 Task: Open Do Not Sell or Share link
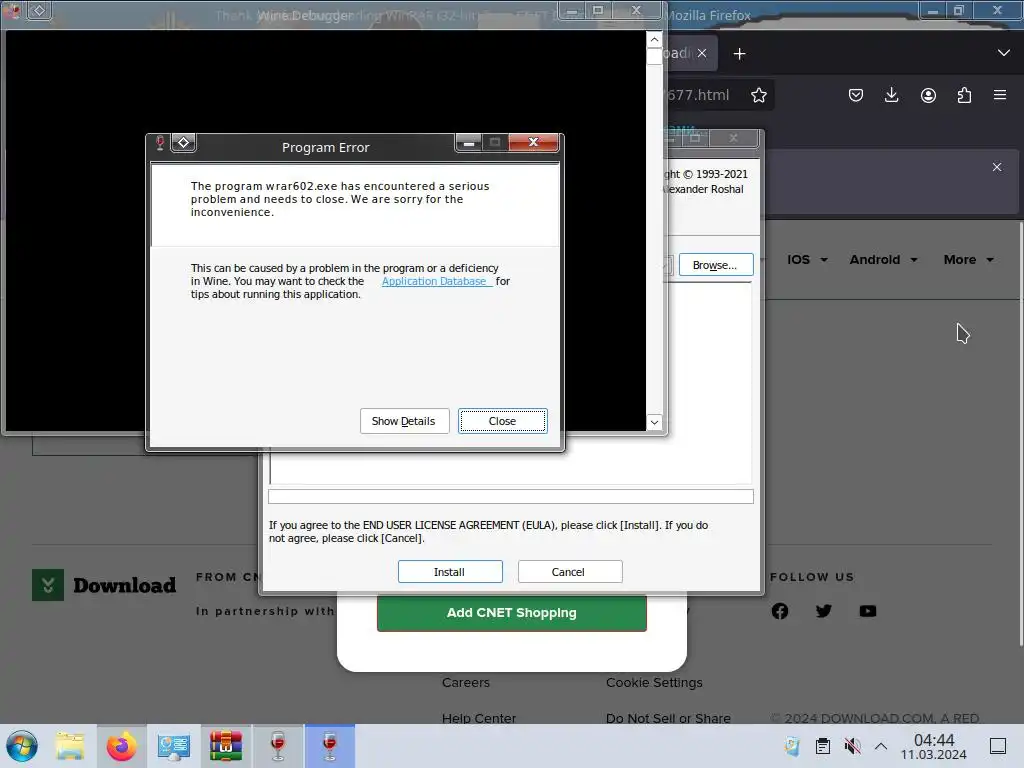[x=668, y=718]
